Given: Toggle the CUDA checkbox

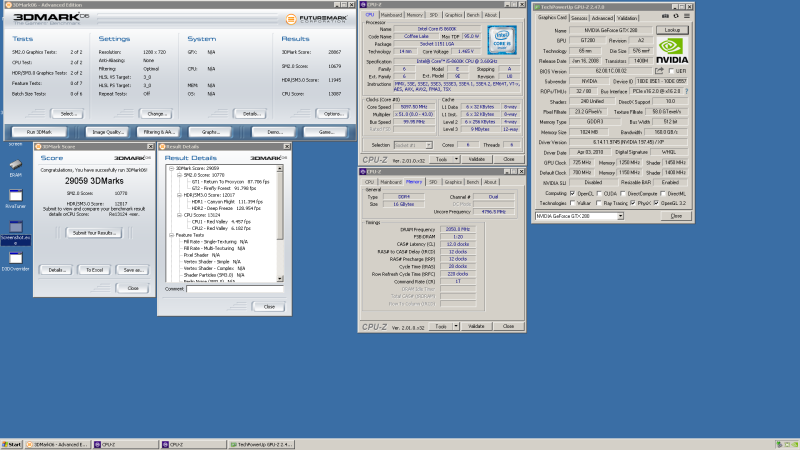Looking at the screenshot, I should click(x=599, y=193).
